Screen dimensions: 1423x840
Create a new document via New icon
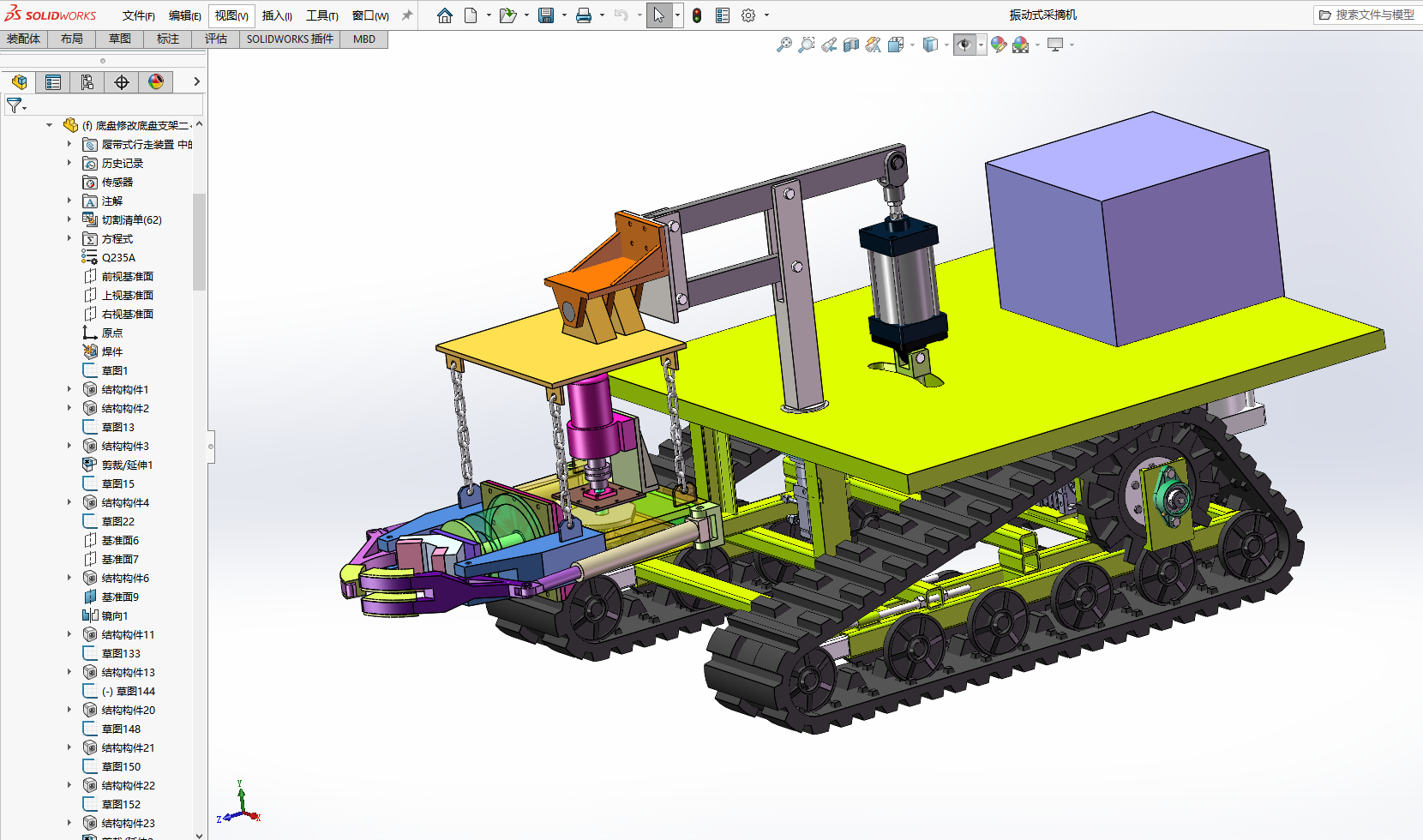tap(471, 15)
